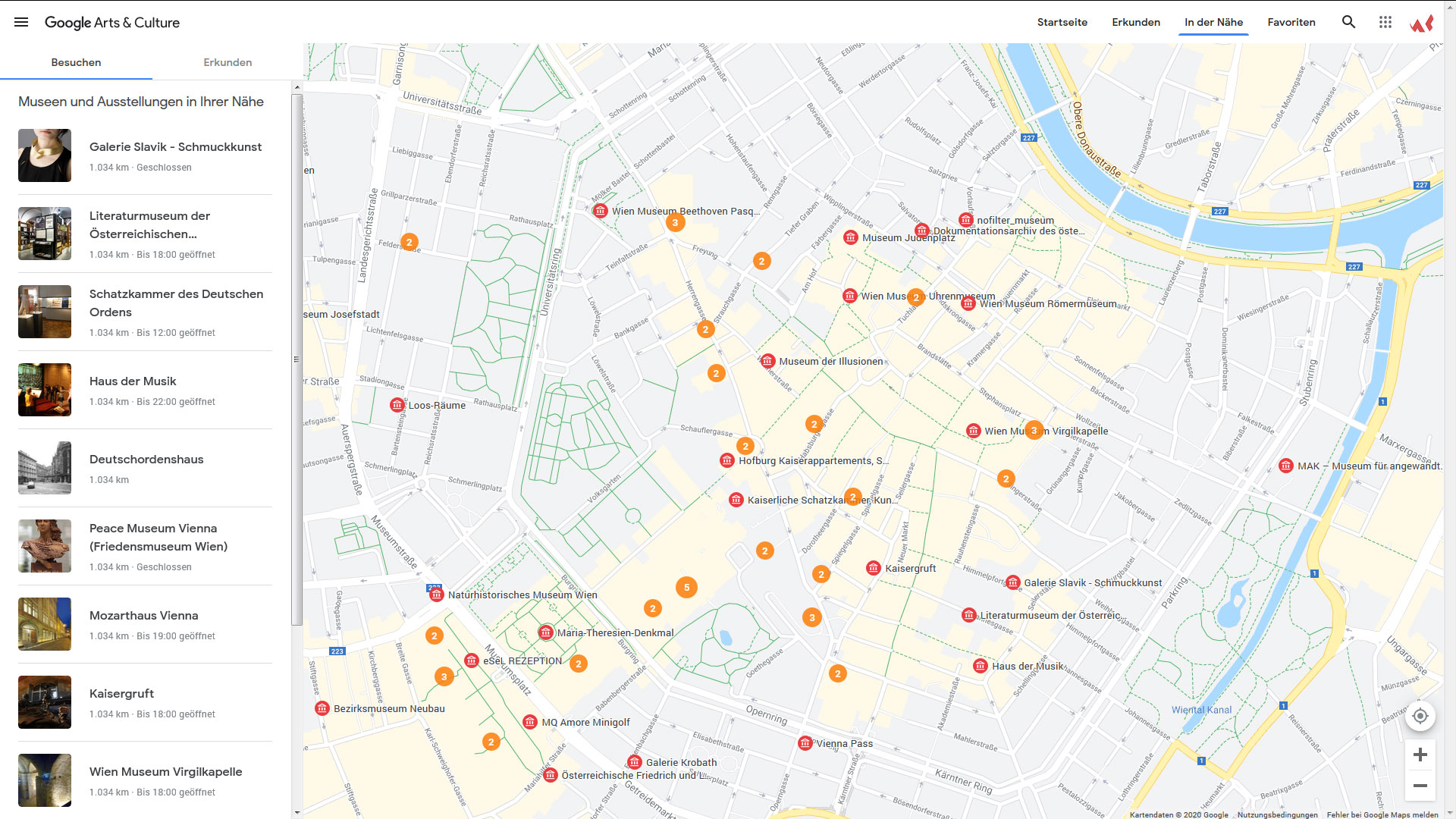Open In der Nähe navigation item
1456x819 pixels.
[x=1213, y=22]
